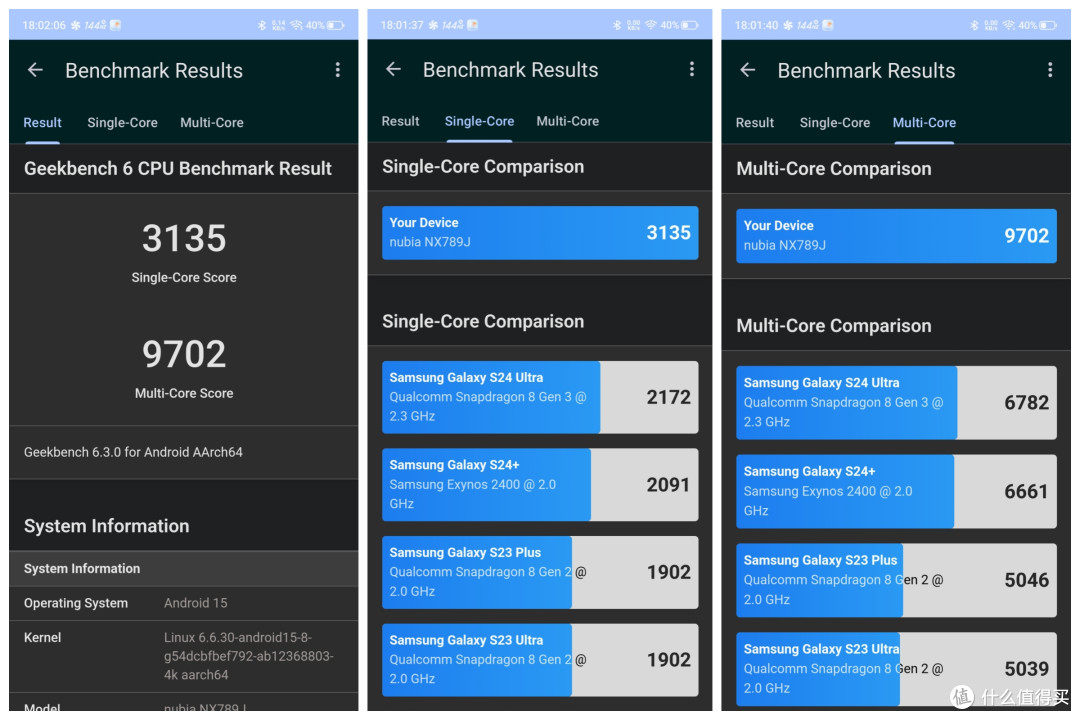This screenshot has width=1080, height=720.
Task: Go back from left Benchmark Results screen
Action: pos(35,70)
